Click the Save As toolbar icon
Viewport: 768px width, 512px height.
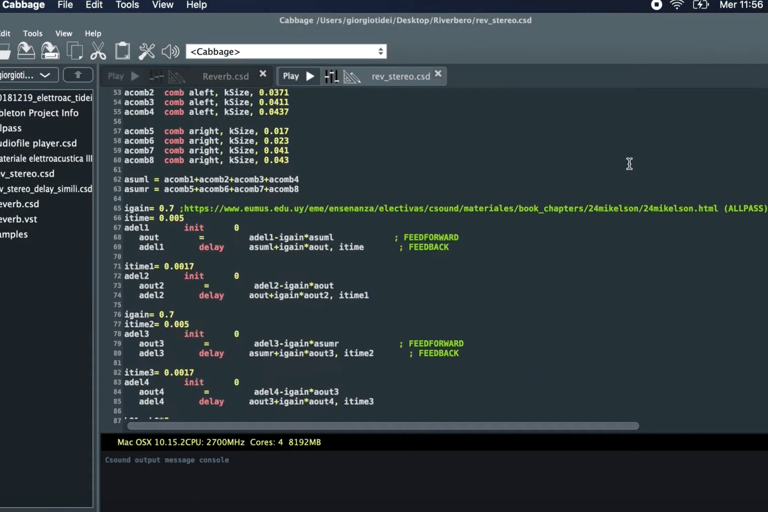(50, 51)
